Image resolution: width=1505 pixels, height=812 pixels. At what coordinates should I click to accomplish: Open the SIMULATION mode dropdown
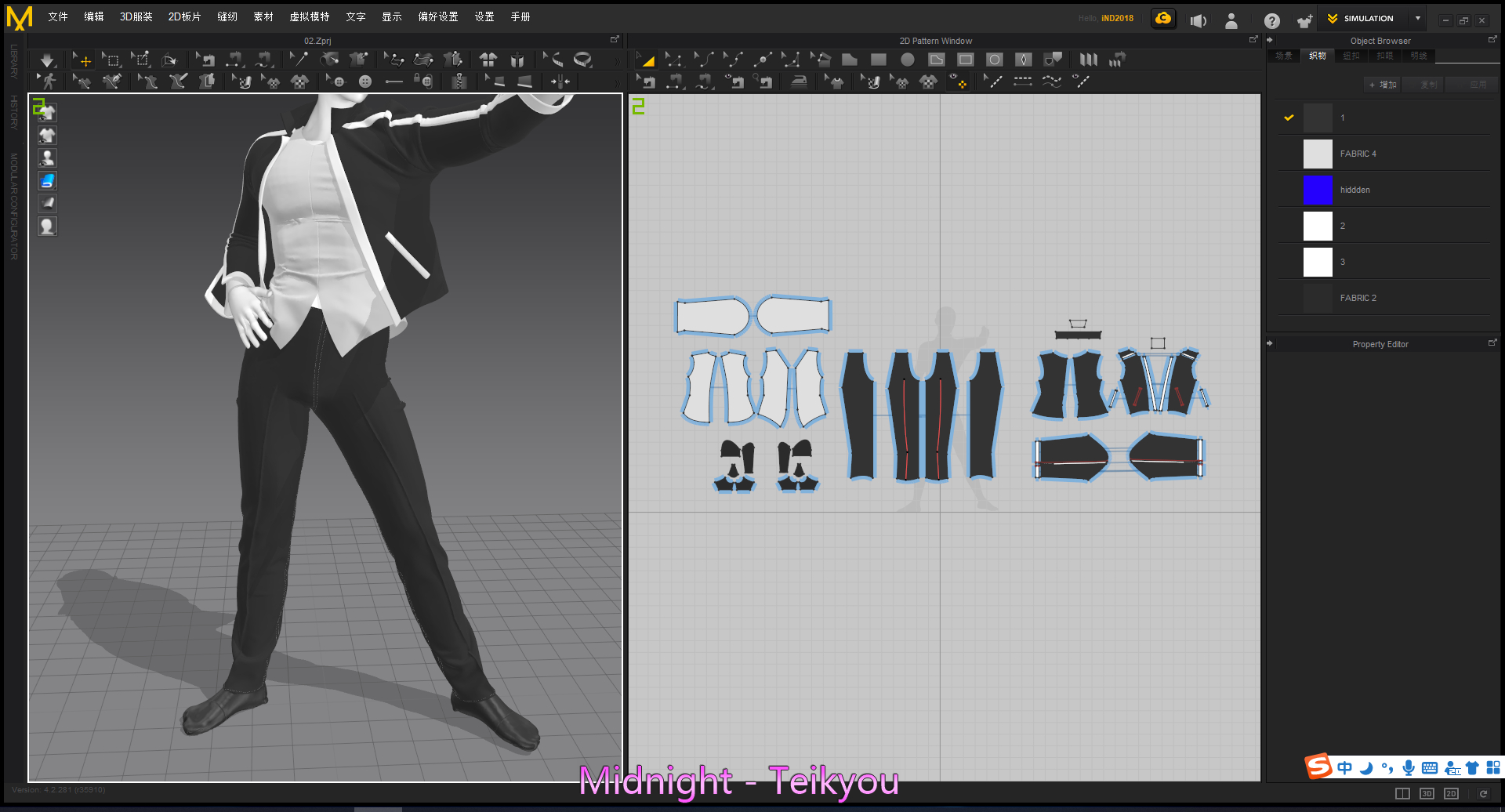[x=1417, y=18]
